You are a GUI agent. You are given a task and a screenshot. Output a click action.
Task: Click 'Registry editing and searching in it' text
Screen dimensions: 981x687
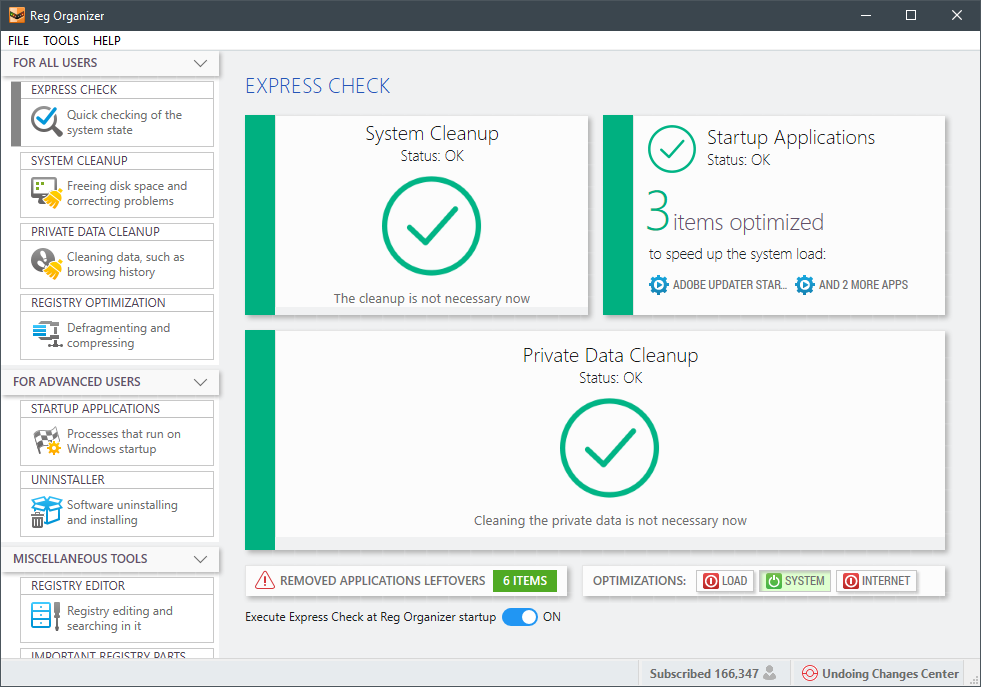point(119,618)
